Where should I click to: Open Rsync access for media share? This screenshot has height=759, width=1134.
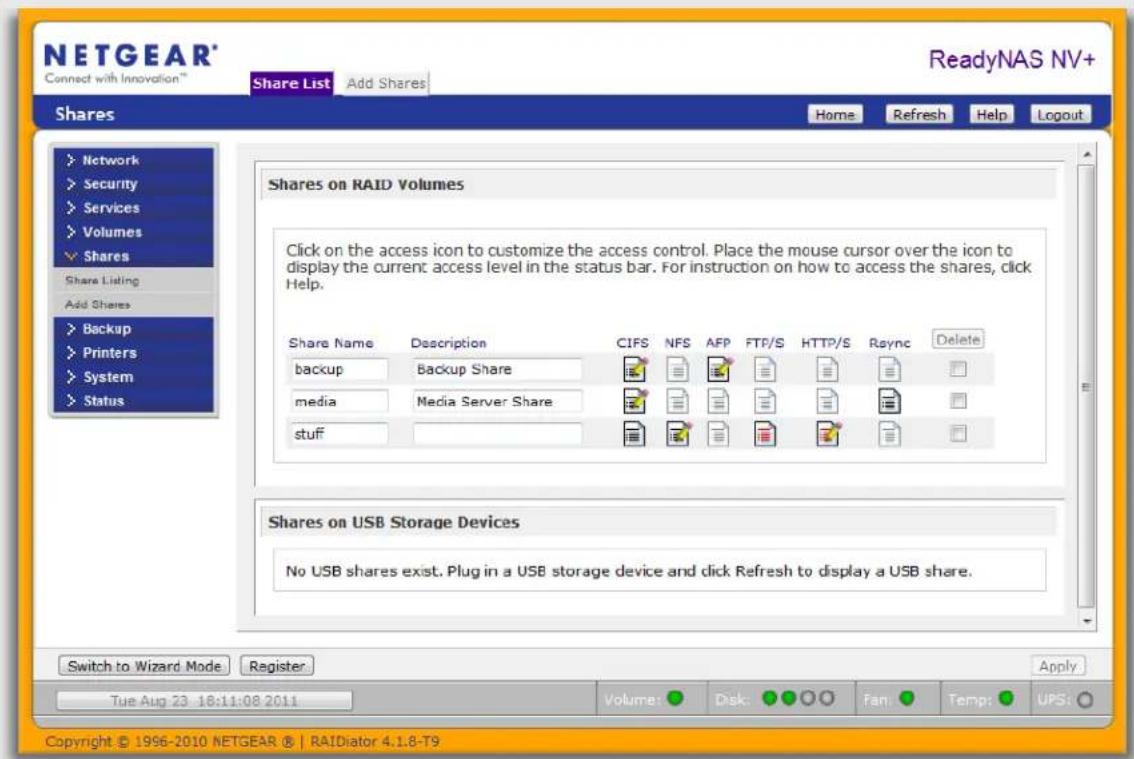(890, 401)
